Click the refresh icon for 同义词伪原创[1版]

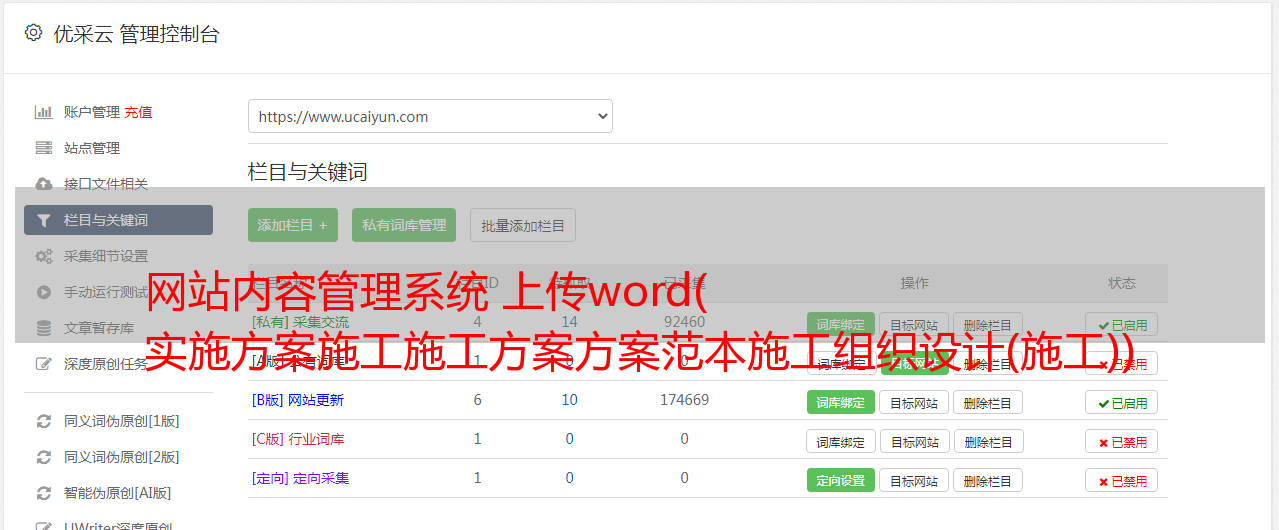tap(44, 421)
